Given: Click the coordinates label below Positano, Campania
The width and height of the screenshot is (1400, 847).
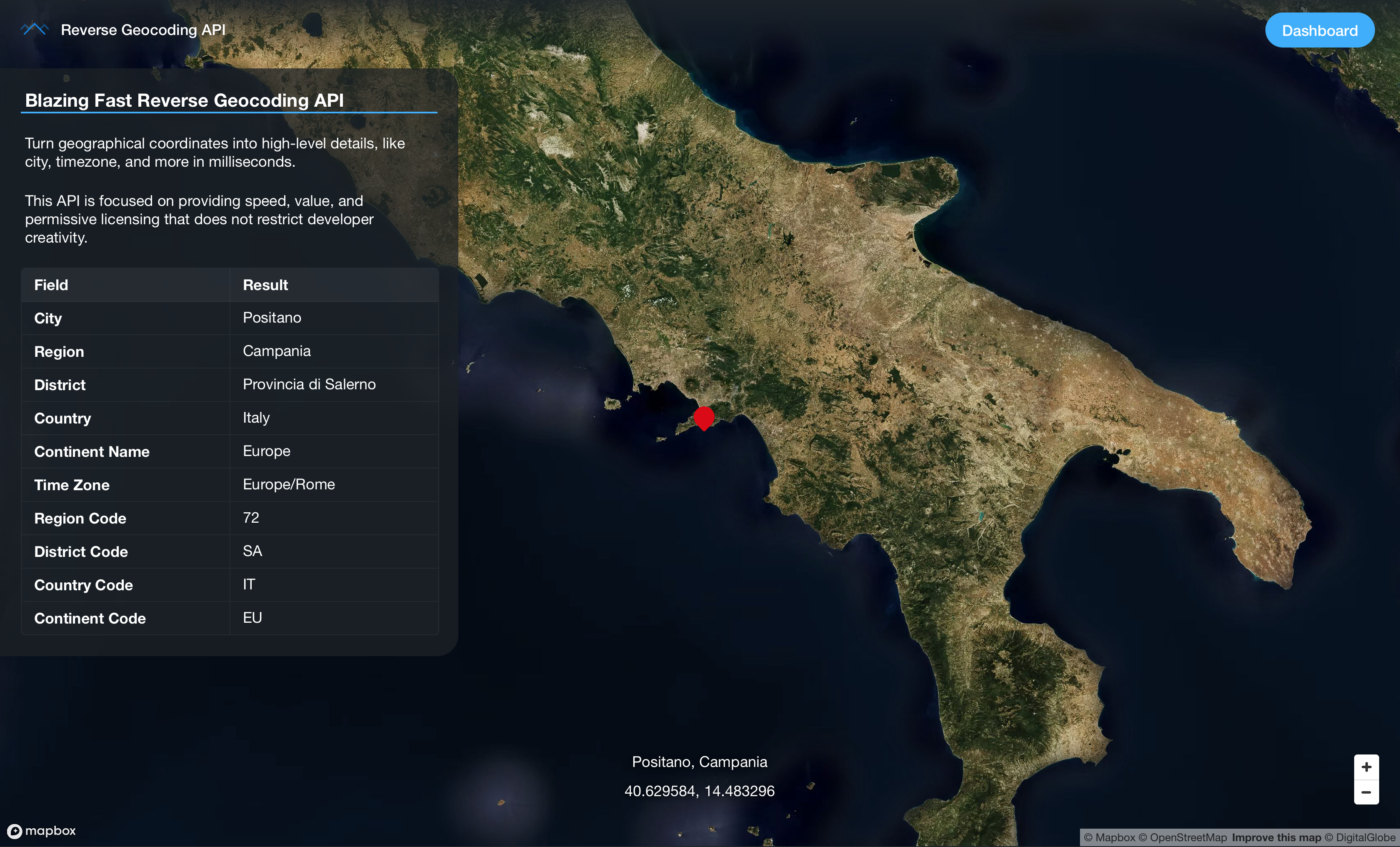Looking at the screenshot, I should pyautogui.click(x=700, y=790).
